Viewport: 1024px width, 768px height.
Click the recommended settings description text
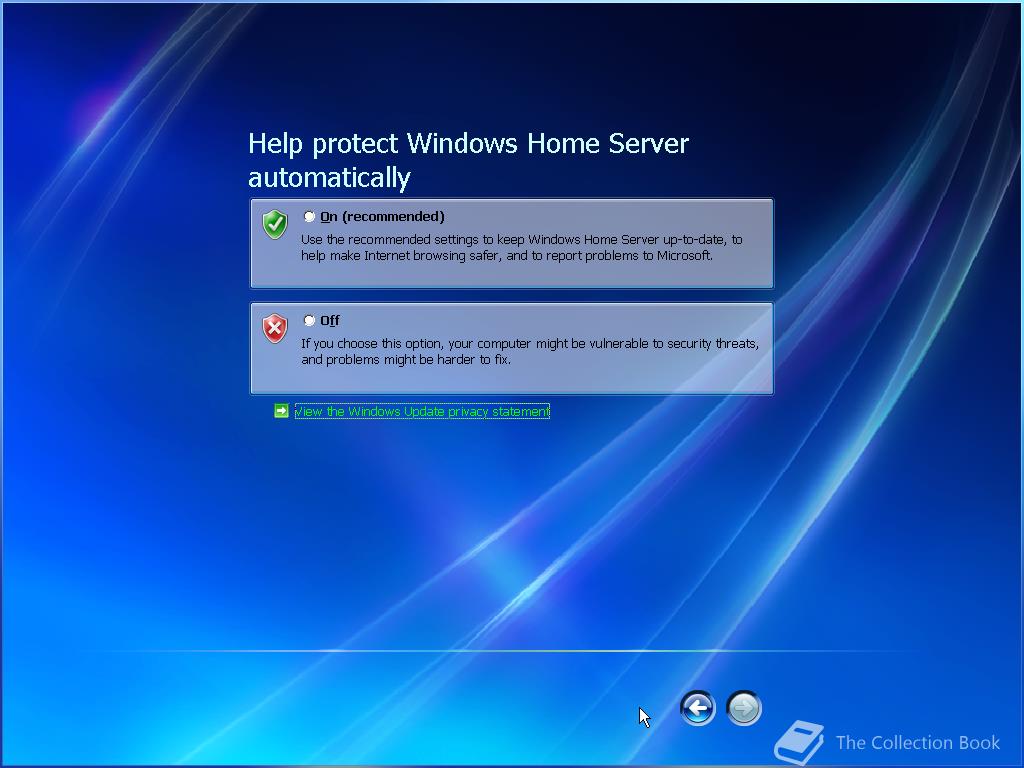(x=521, y=248)
